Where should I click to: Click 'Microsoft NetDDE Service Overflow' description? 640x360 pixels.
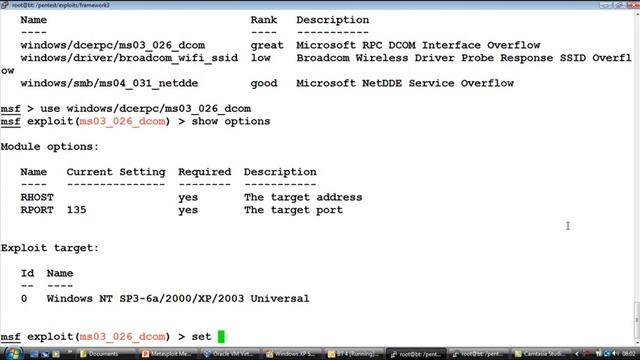405,83
